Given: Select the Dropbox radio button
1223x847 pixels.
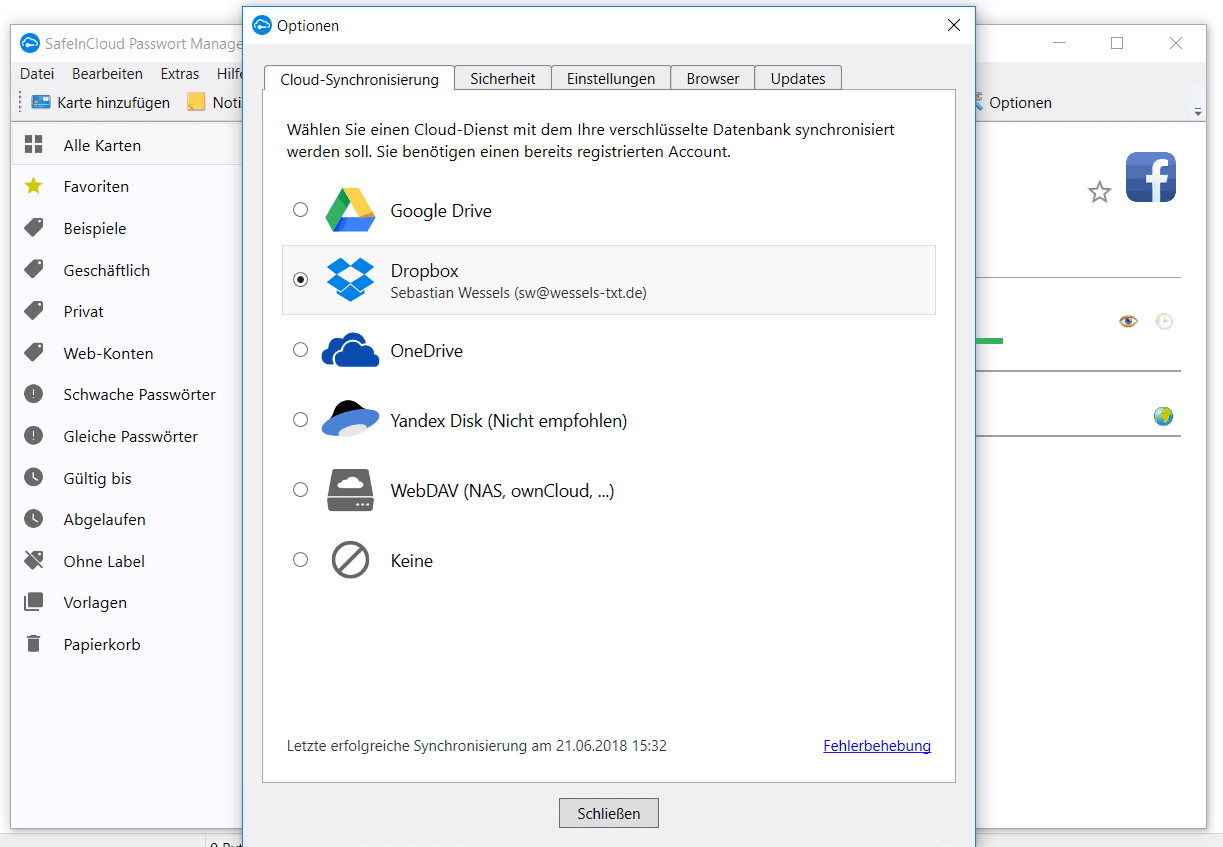Looking at the screenshot, I should [x=300, y=280].
